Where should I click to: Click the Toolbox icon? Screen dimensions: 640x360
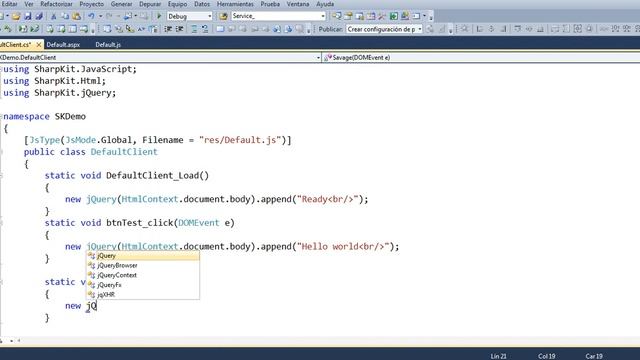pyautogui.click(x=382, y=16)
